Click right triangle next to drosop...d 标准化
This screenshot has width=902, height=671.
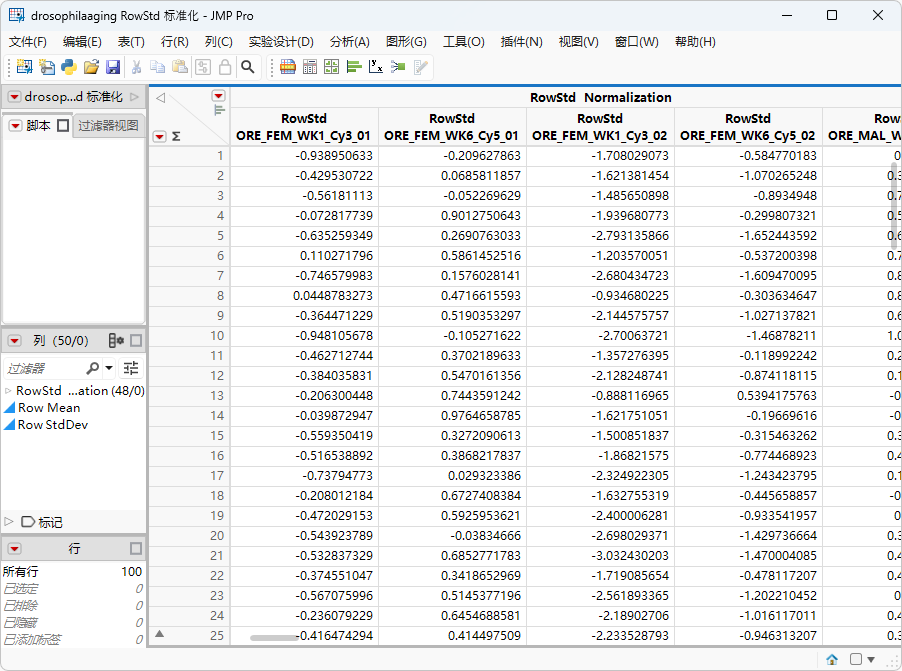(135, 97)
